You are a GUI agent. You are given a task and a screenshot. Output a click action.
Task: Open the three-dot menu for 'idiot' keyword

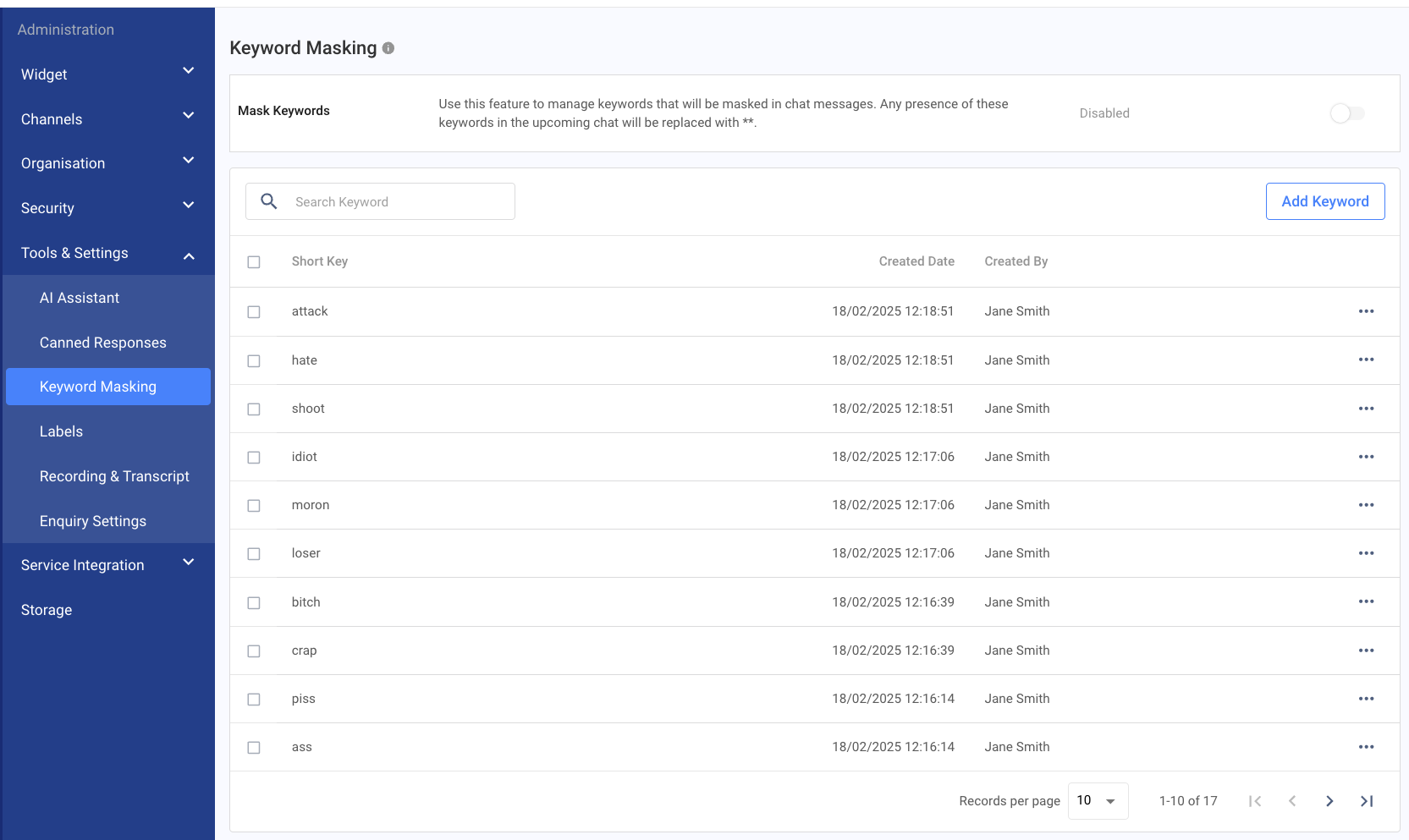(x=1366, y=457)
